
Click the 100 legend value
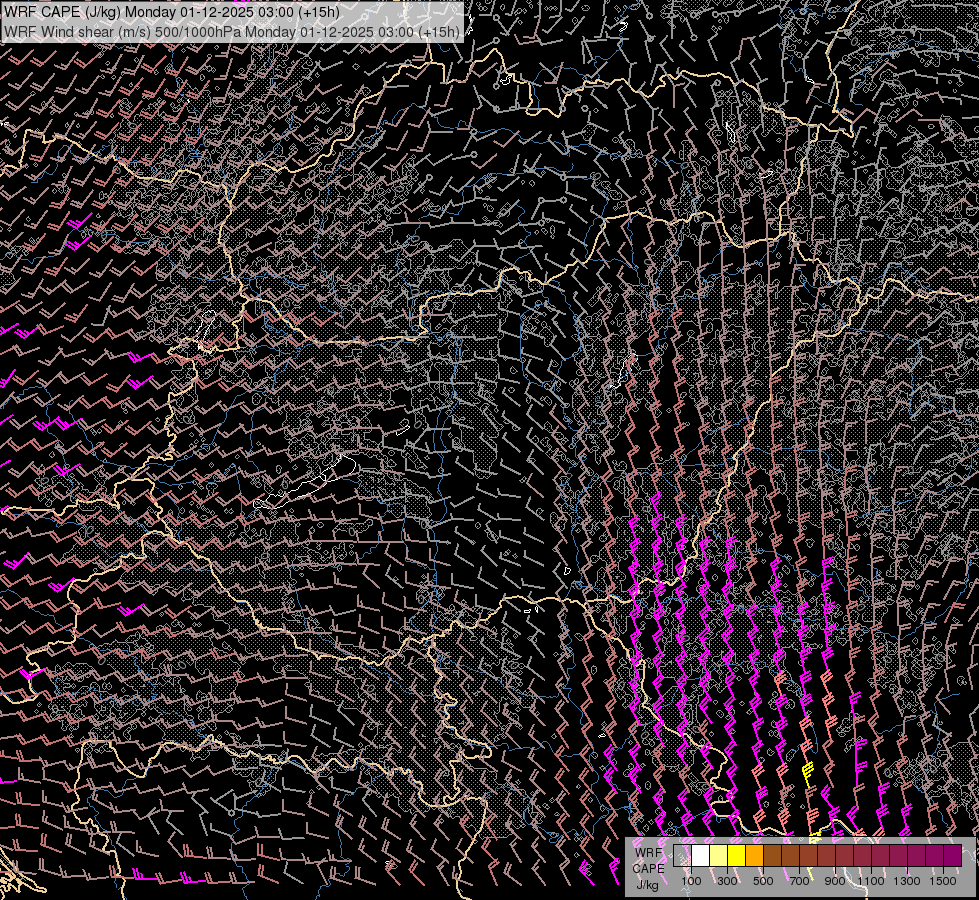pos(691,881)
